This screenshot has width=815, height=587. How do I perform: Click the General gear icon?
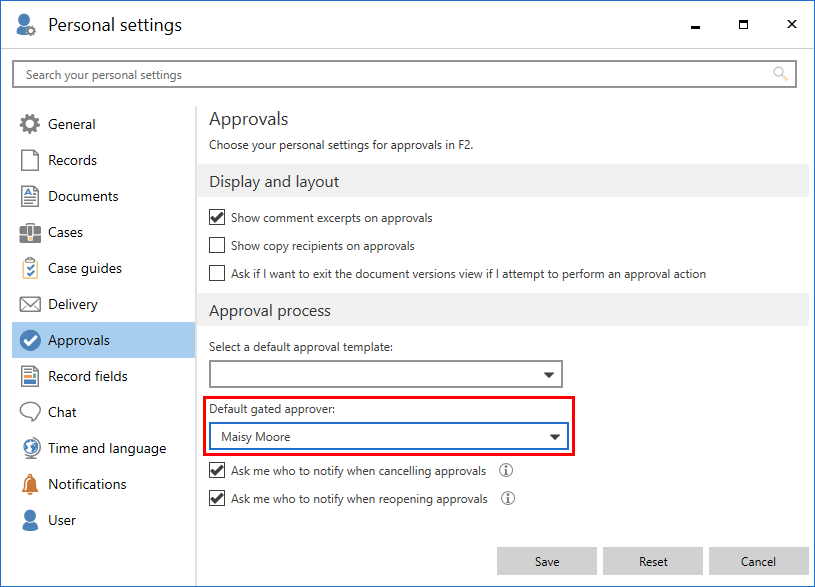click(x=30, y=124)
